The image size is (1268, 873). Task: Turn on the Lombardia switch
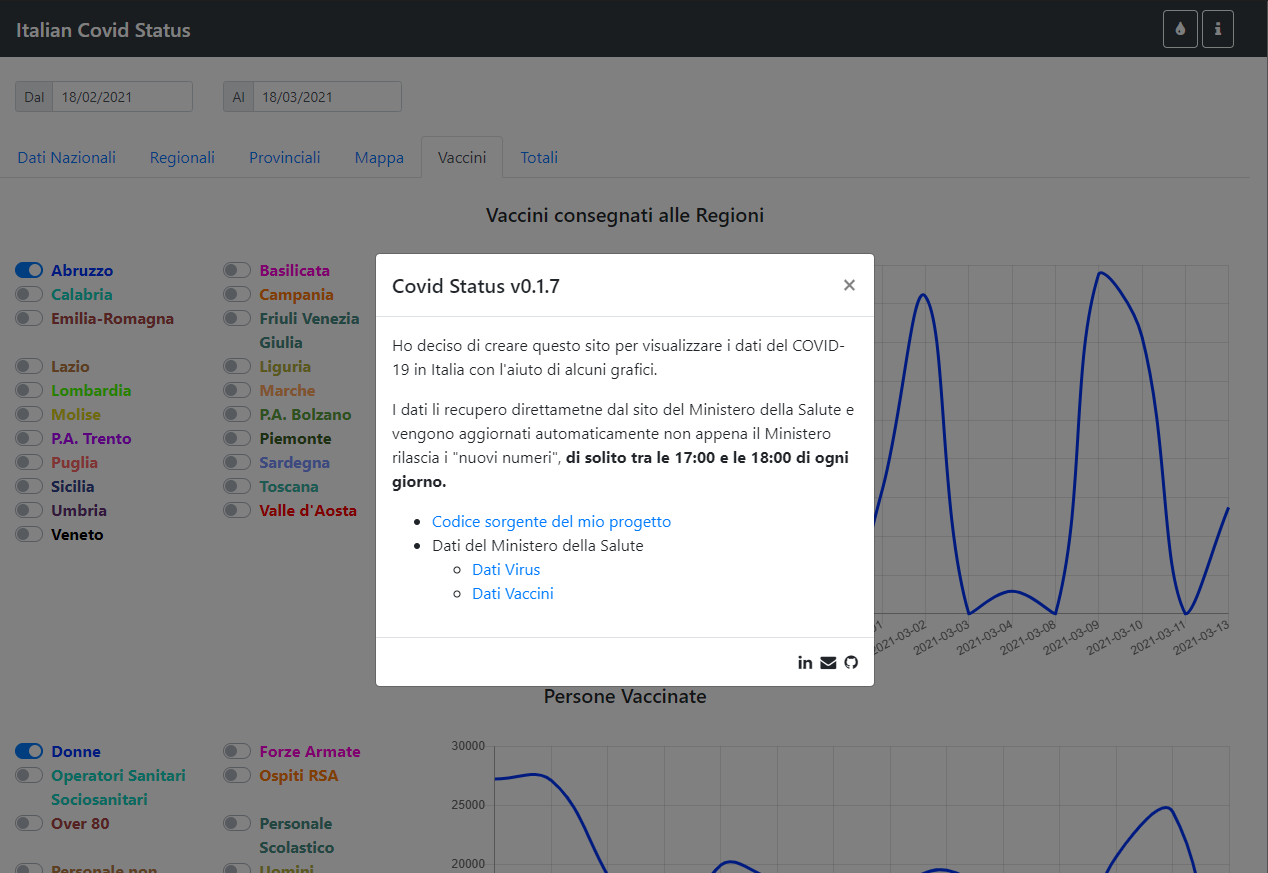click(29, 390)
